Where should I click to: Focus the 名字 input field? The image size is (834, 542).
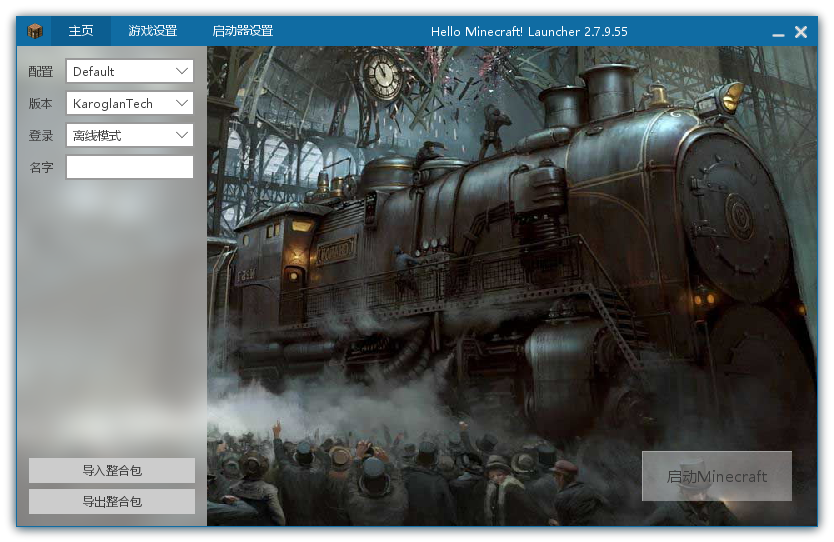coord(129,167)
